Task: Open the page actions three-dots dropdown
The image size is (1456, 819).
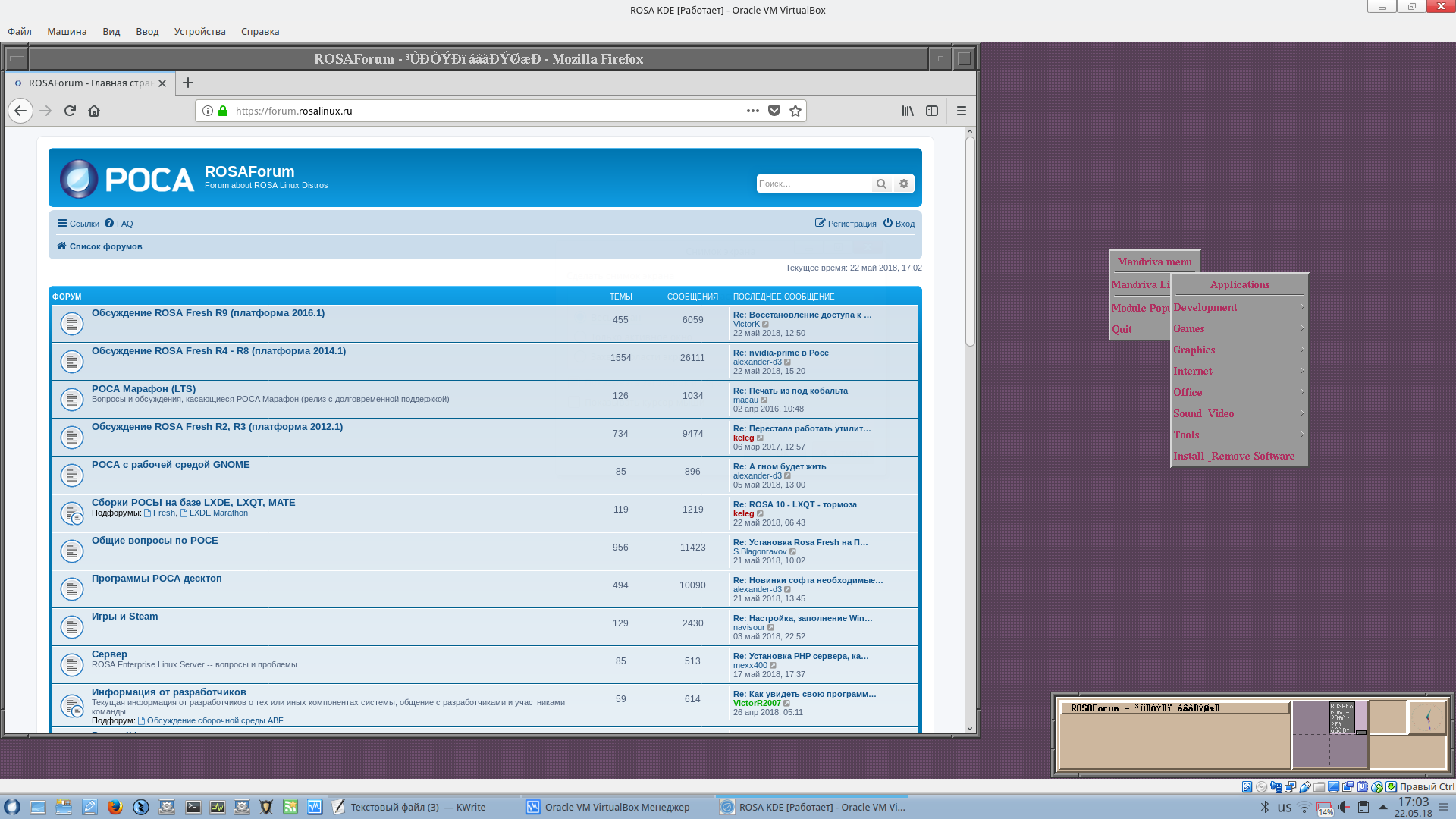Action: click(x=752, y=111)
